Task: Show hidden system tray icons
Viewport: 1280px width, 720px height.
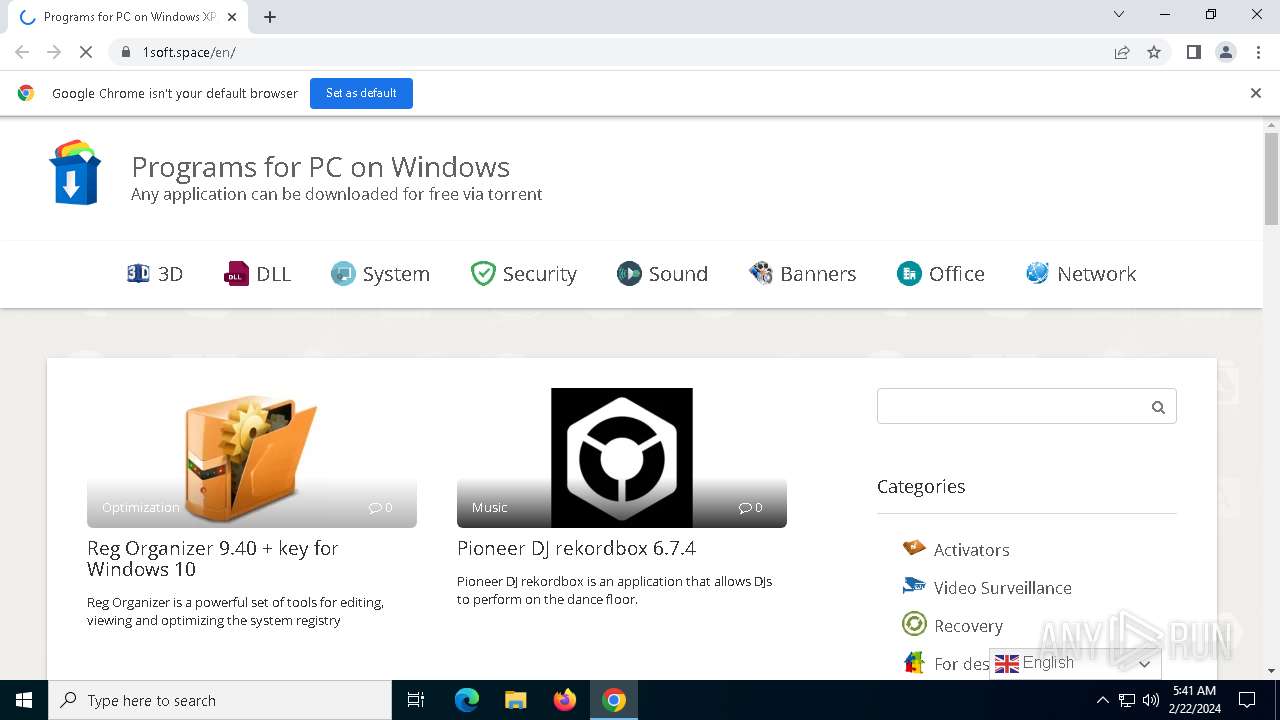Action: (1102, 700)
